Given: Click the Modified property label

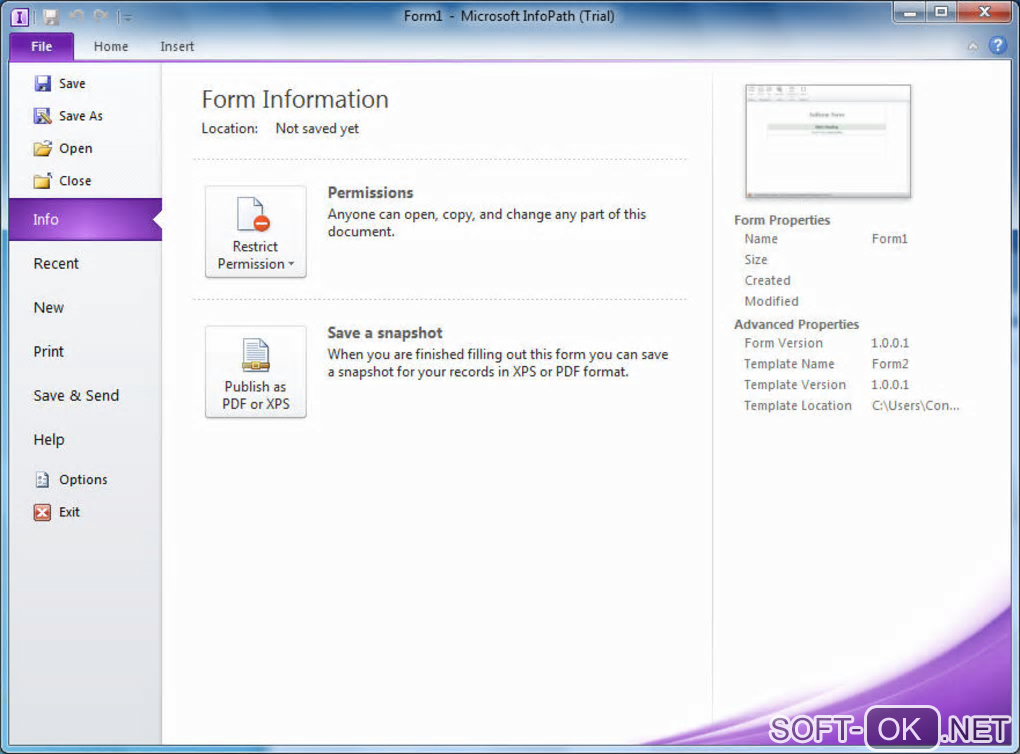Looking at the screenshot, I should coord(772,301).
